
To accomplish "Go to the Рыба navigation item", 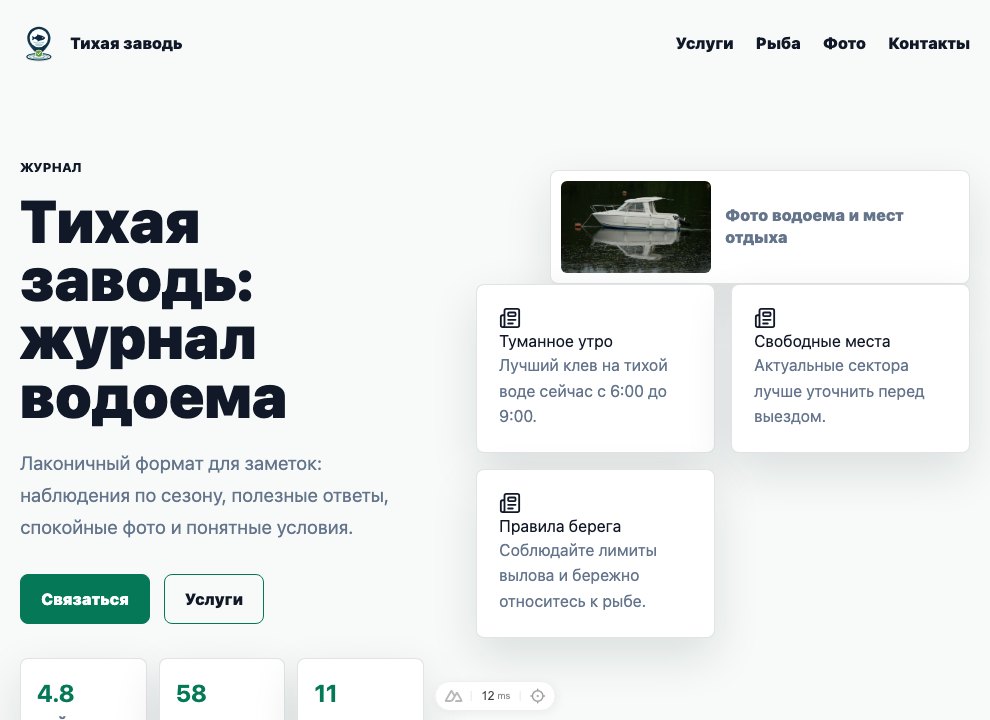I will (778, 44).
